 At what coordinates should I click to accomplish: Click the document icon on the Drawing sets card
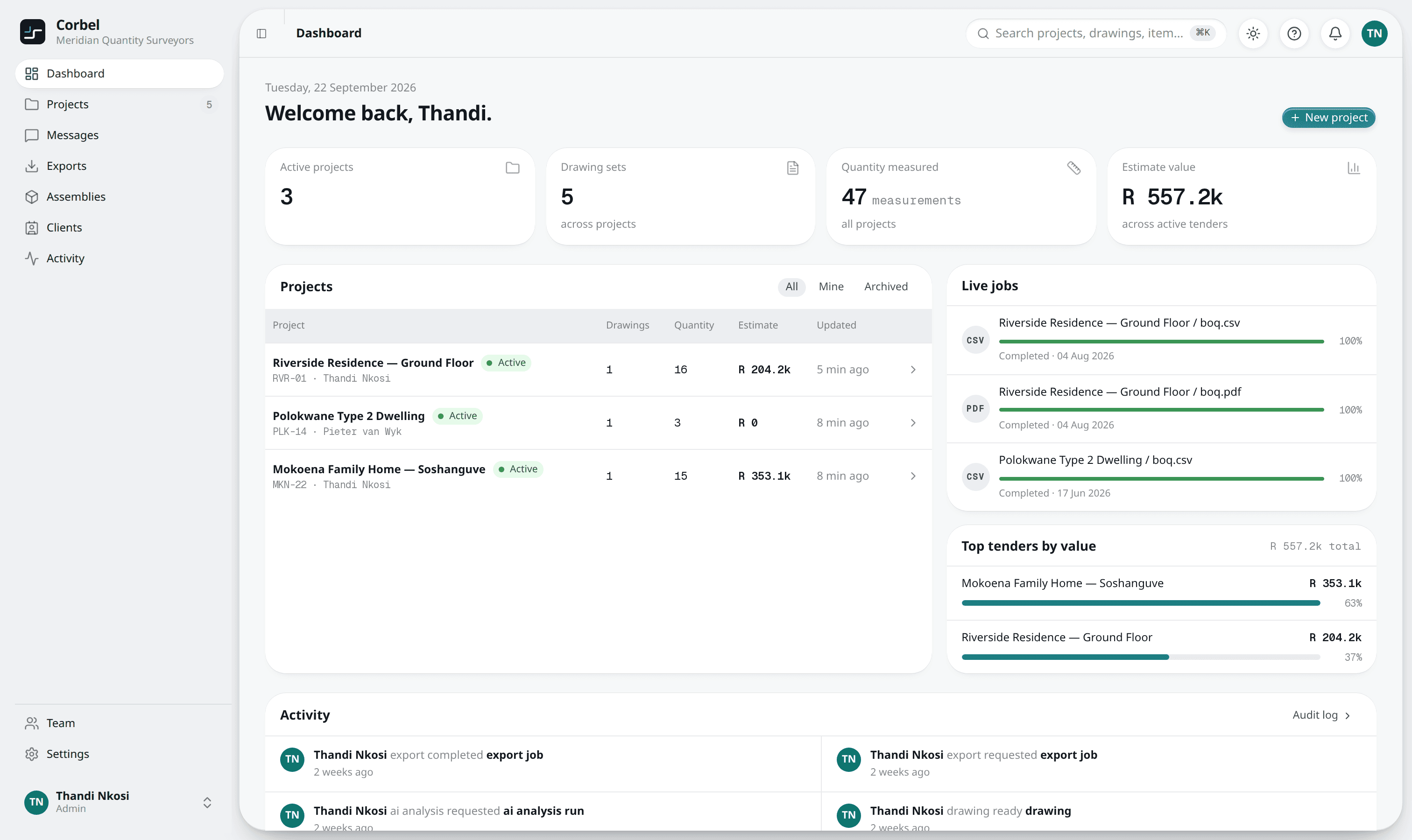[x=793, y=168]
